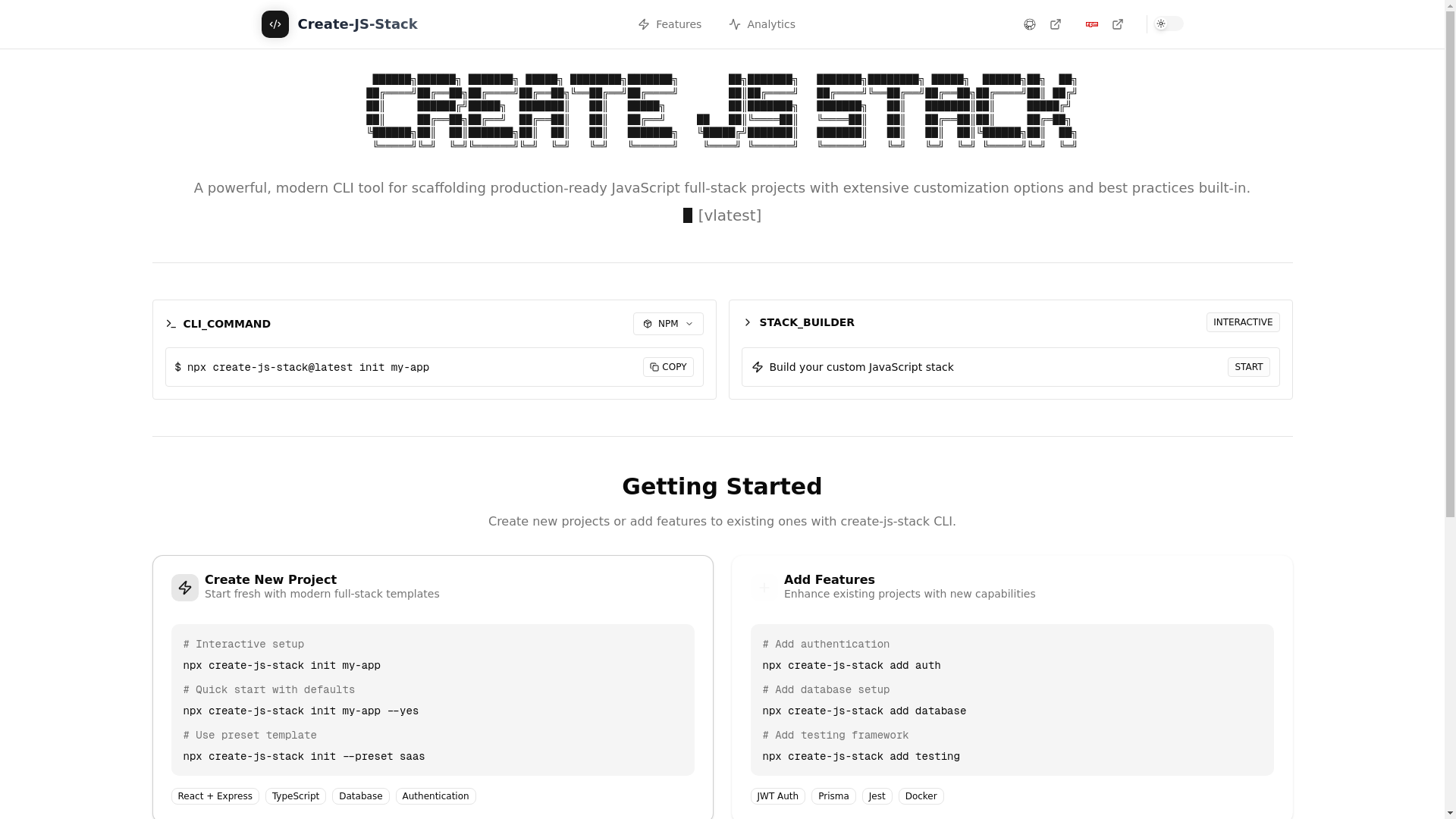Click the Getting Started heading
The width and height of the screenshot is (1456, 819).
pyautogui.click(x=722, y=486)
